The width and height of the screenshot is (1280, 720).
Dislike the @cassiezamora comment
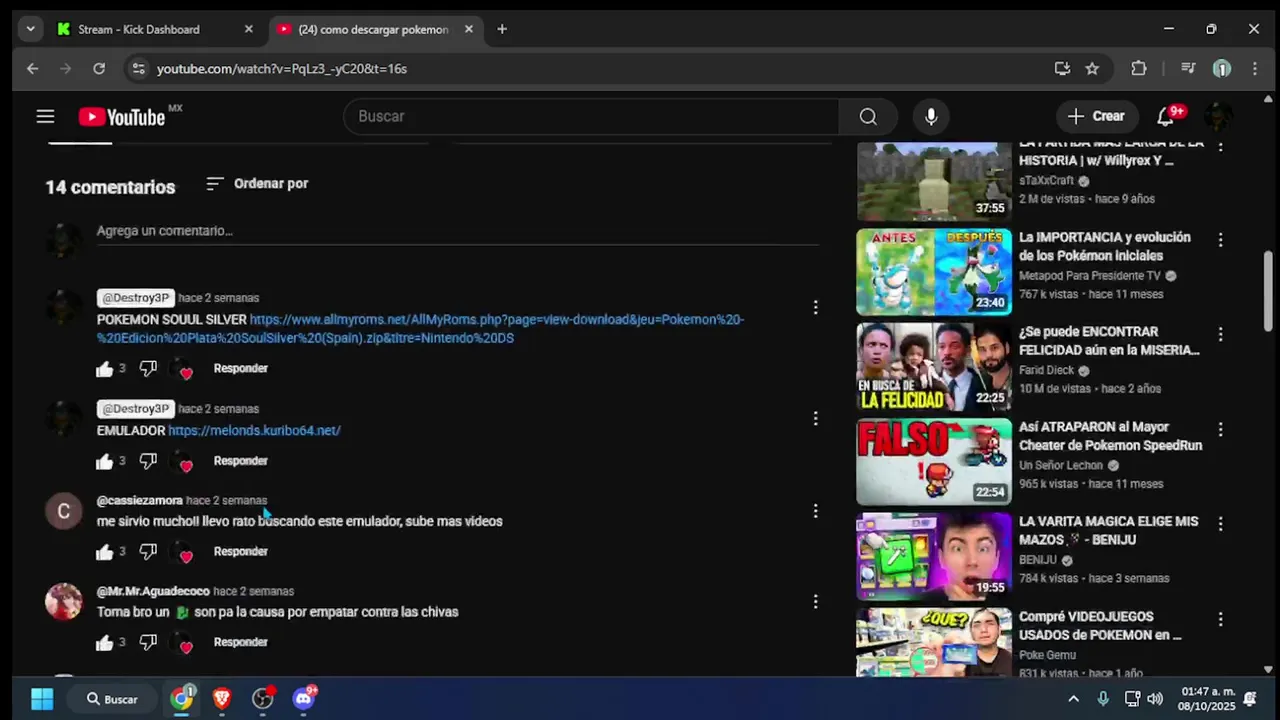pyautogui.click(x=148, y=552)
